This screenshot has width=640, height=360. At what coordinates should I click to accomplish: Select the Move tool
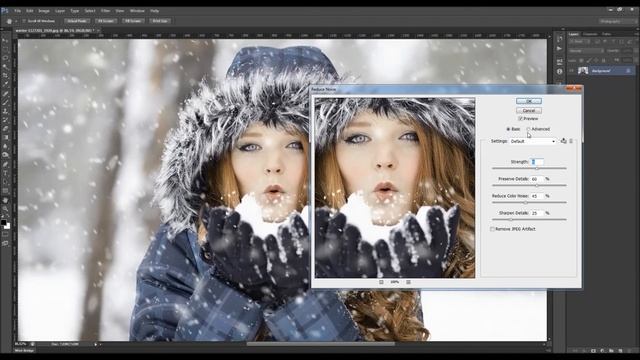pos(5,40)
